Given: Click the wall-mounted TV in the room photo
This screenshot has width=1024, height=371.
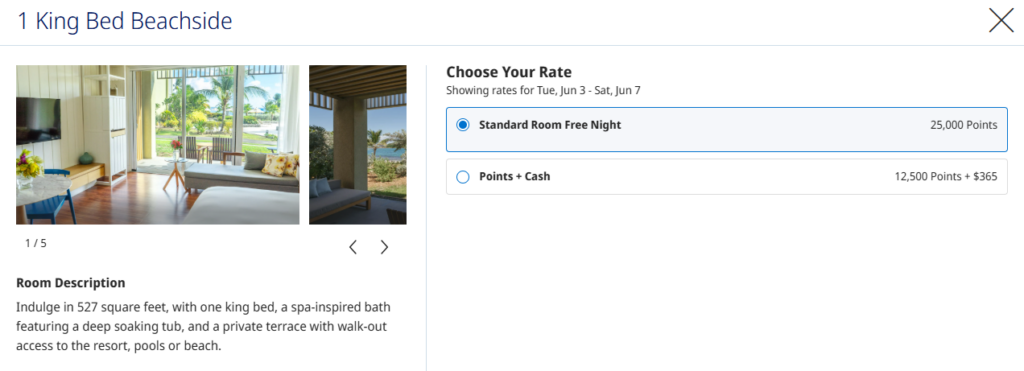Looking at the screenshot, I should (x=39, y=120).
